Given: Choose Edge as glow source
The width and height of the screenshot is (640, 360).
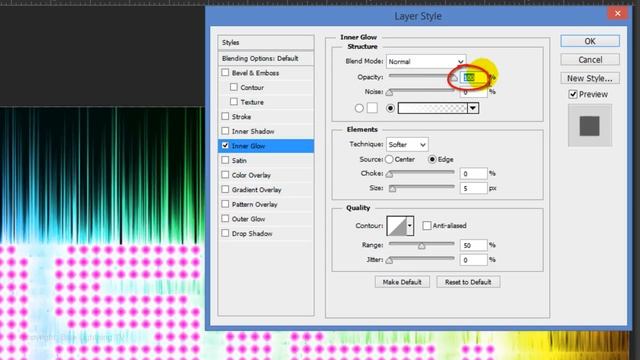Looking at the screenshot, I should [x=432, y=159].
